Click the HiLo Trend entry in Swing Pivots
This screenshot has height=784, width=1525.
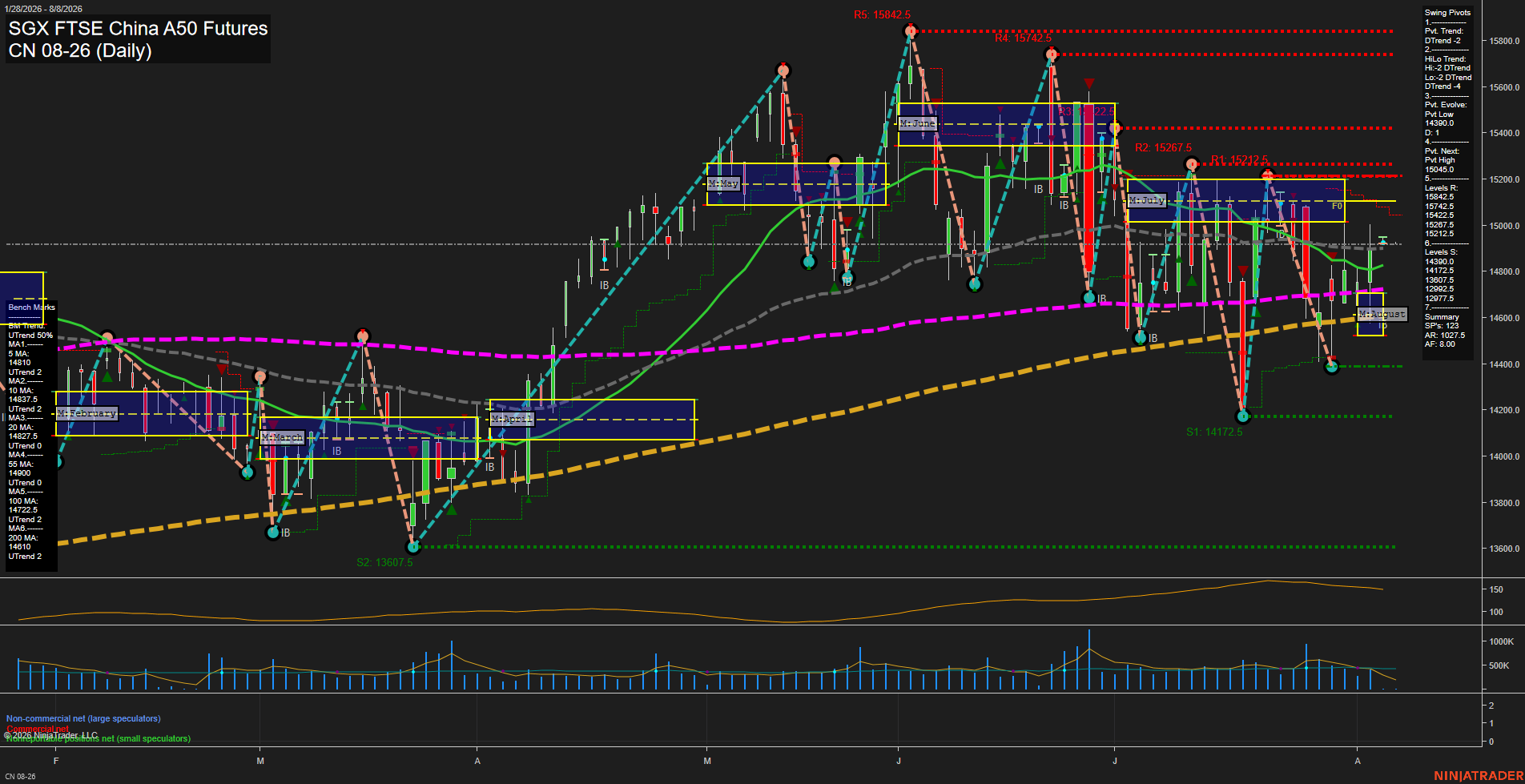click(1448, 73)
